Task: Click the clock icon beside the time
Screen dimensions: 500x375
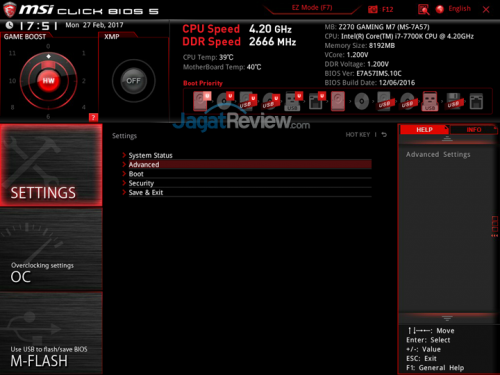Action: 9,25
